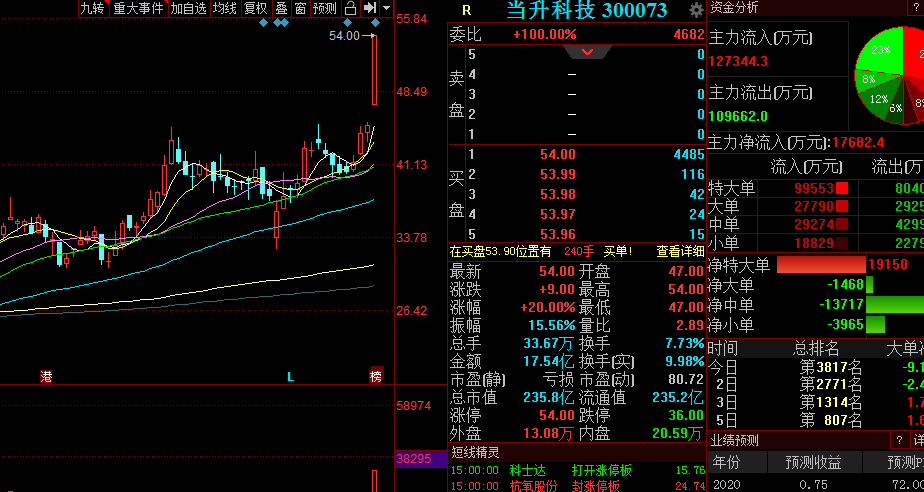Click the 榜 marker on chart bottom

click(376, 376)
